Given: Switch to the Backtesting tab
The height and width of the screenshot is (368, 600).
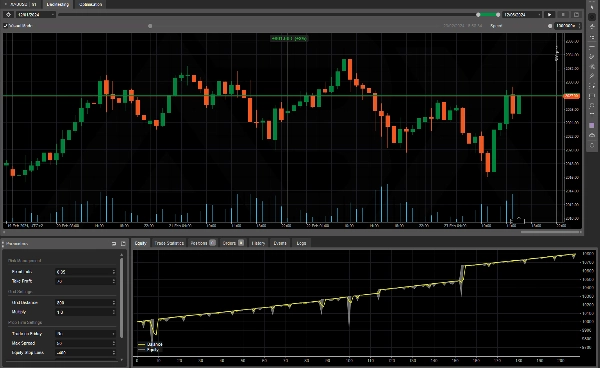Looking at the screenshot, I should coord(57,4).
